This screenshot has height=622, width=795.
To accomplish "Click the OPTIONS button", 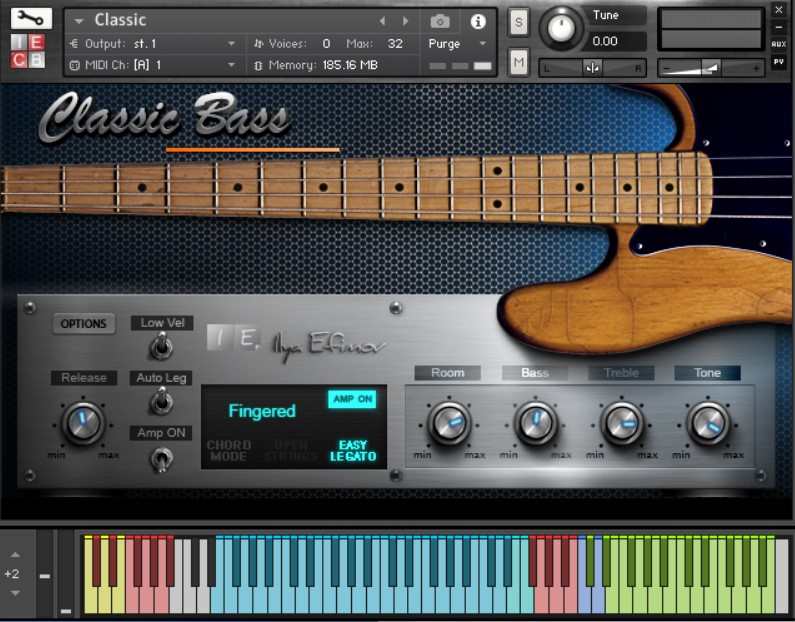I will coord(84,323).
